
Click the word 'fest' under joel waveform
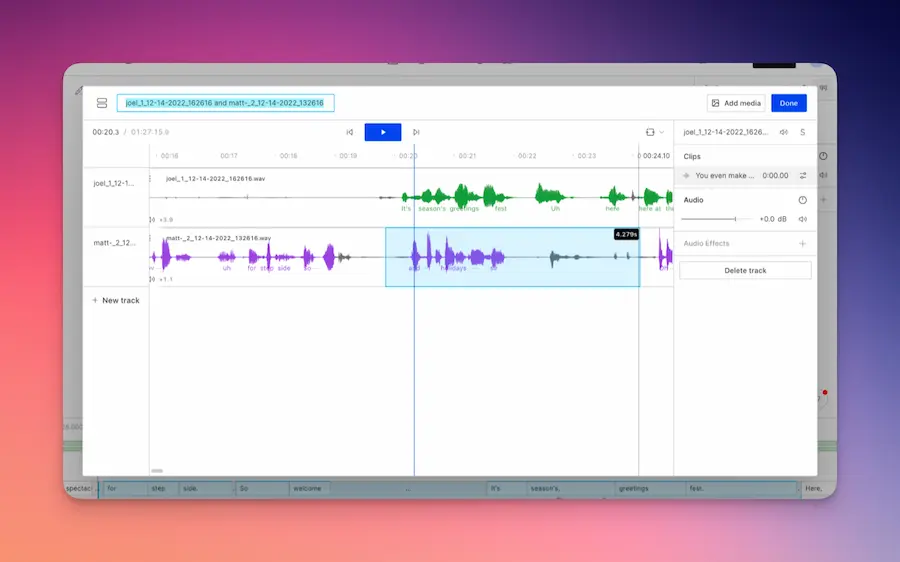coord(501,208)
